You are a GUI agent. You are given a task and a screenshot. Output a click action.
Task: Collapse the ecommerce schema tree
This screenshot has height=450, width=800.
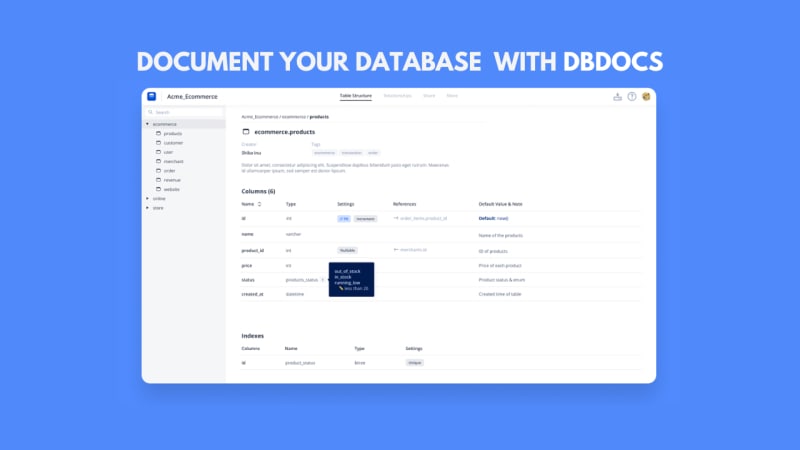147,124
